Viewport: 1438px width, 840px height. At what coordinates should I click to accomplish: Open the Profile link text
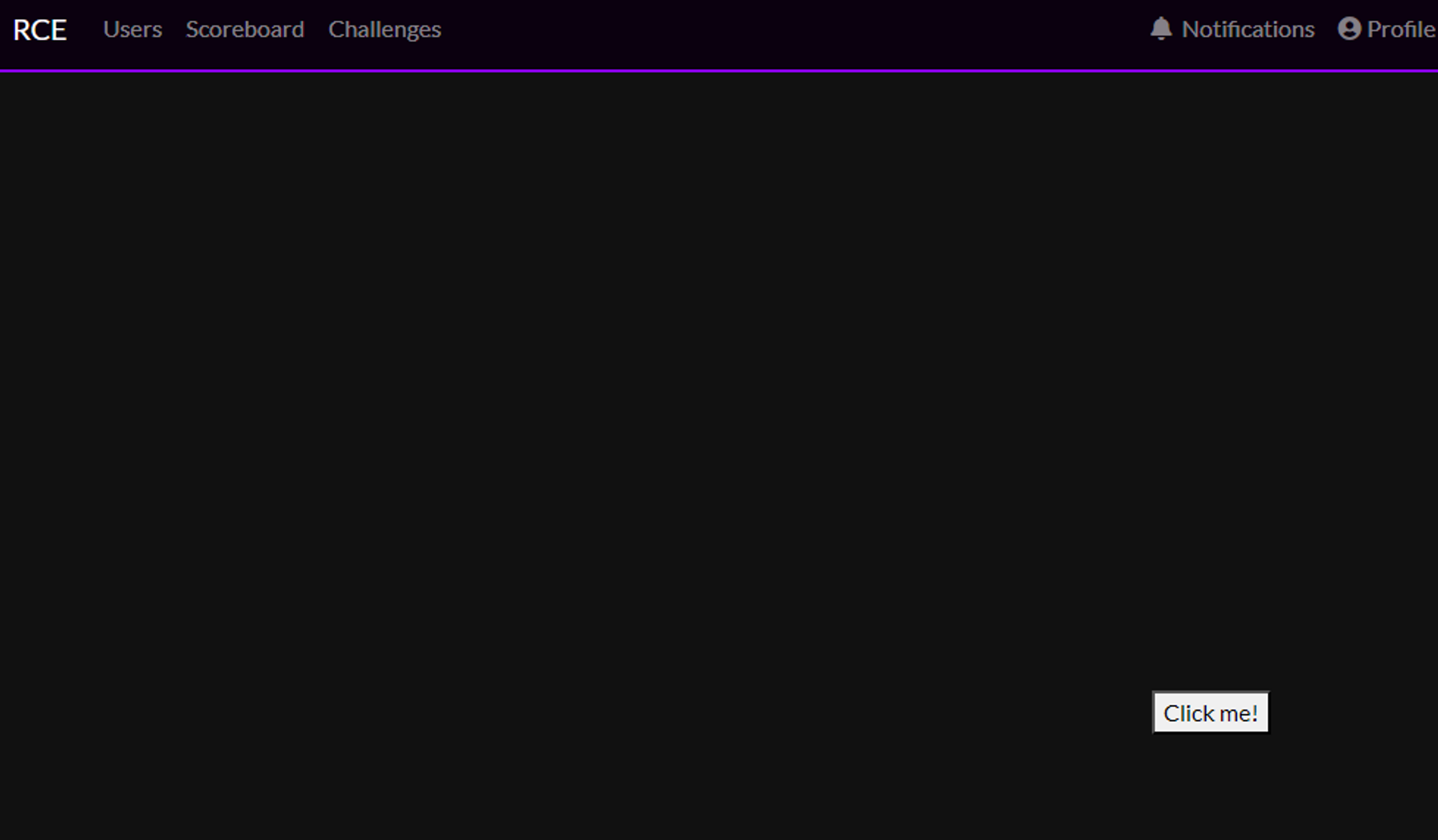point(1401,30)
